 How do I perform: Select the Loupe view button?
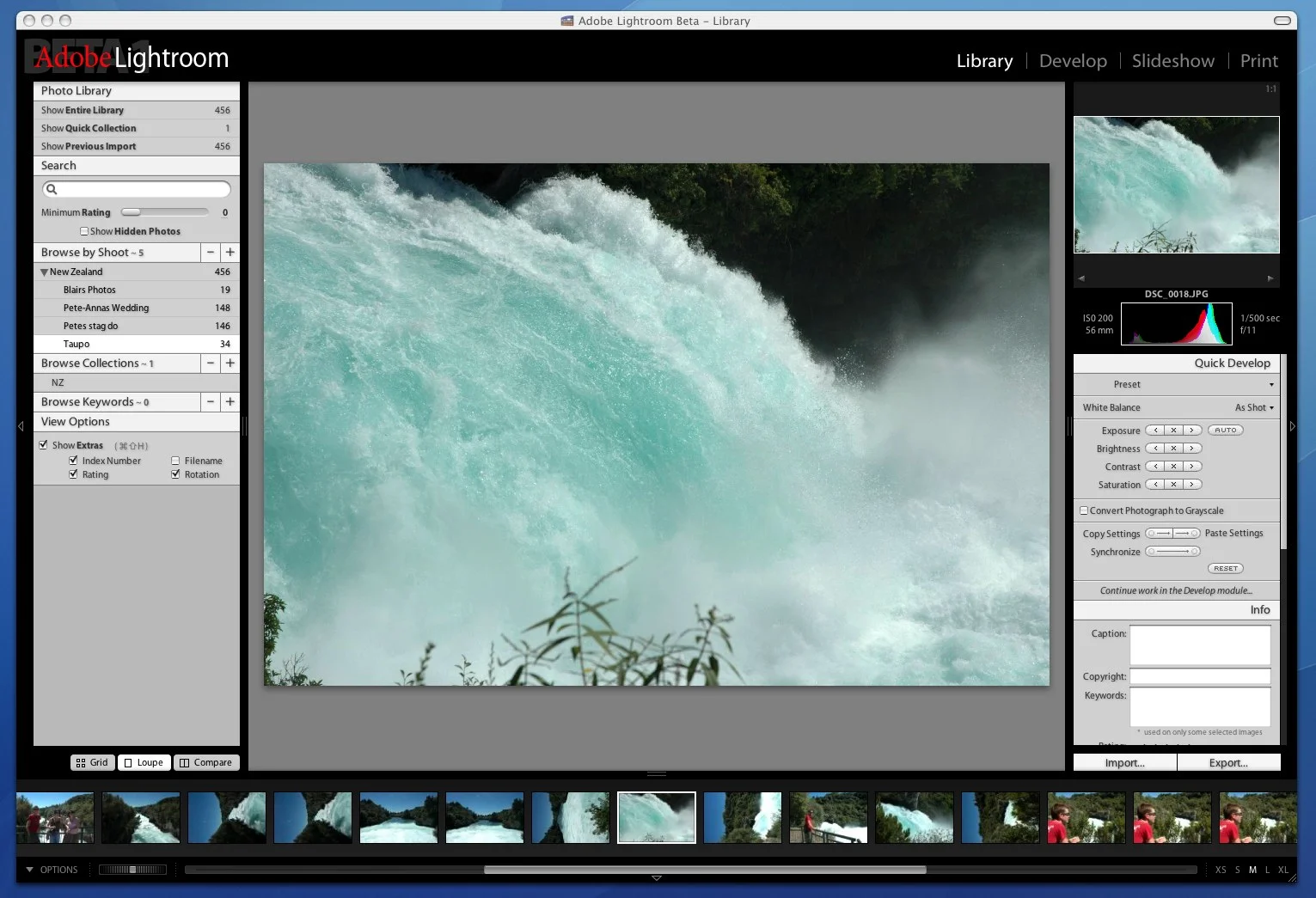point(144,762)
